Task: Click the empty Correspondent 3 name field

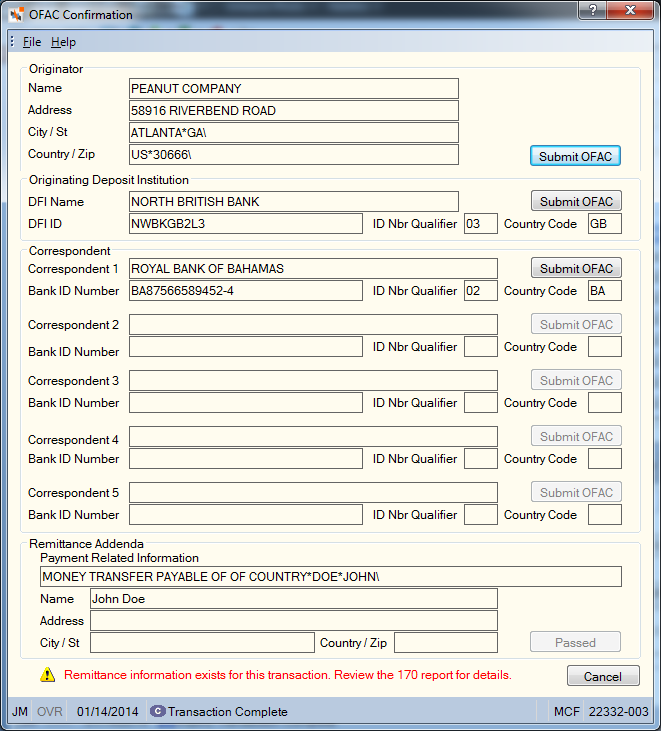Action: click(x=313, y=380)
